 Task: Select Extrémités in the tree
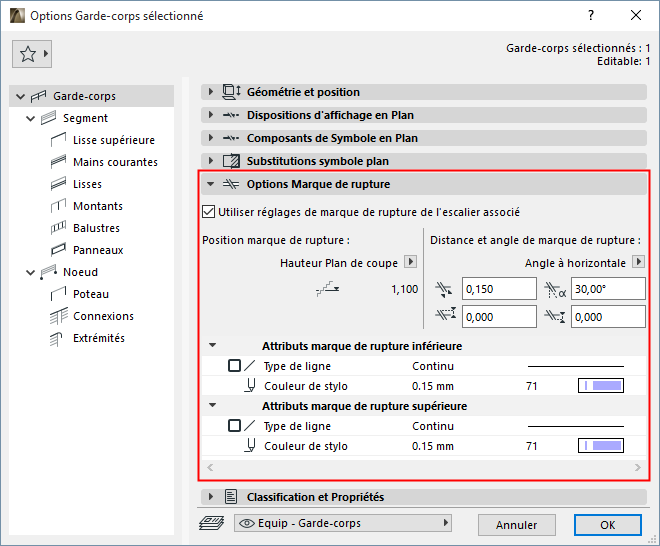click(99, 338)
